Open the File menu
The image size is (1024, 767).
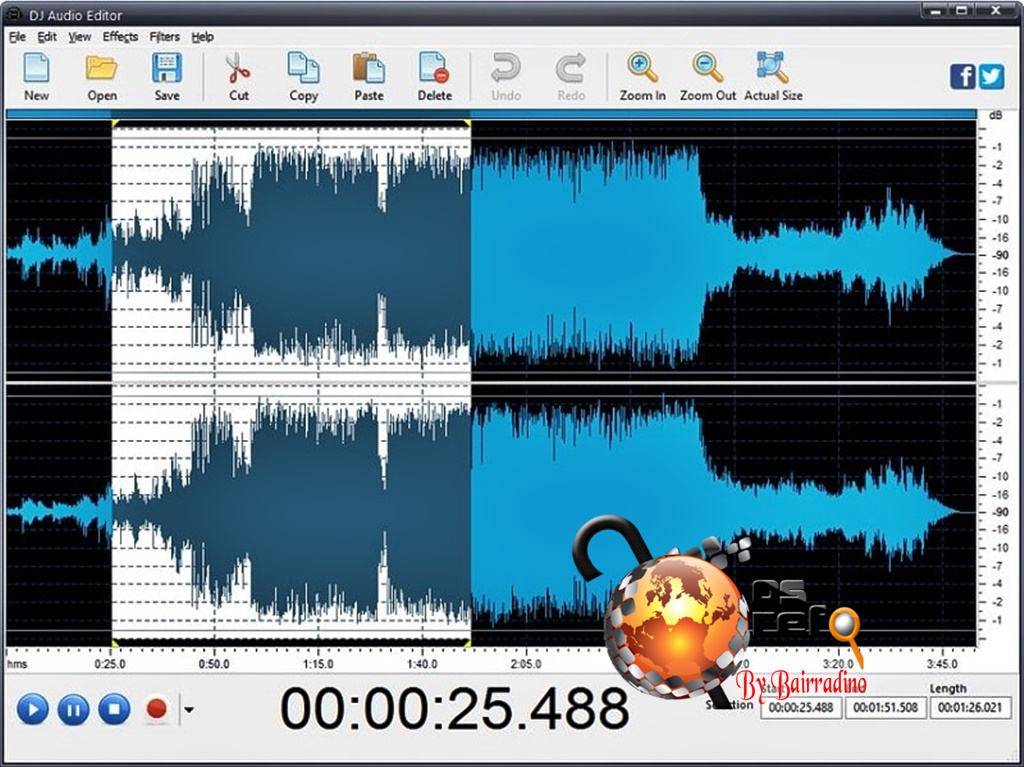(18, 37)
